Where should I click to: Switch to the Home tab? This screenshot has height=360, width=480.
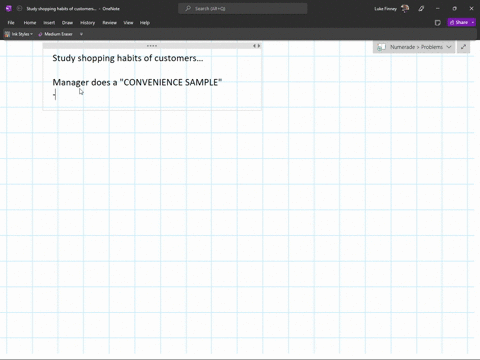click(x=30, y=23)
